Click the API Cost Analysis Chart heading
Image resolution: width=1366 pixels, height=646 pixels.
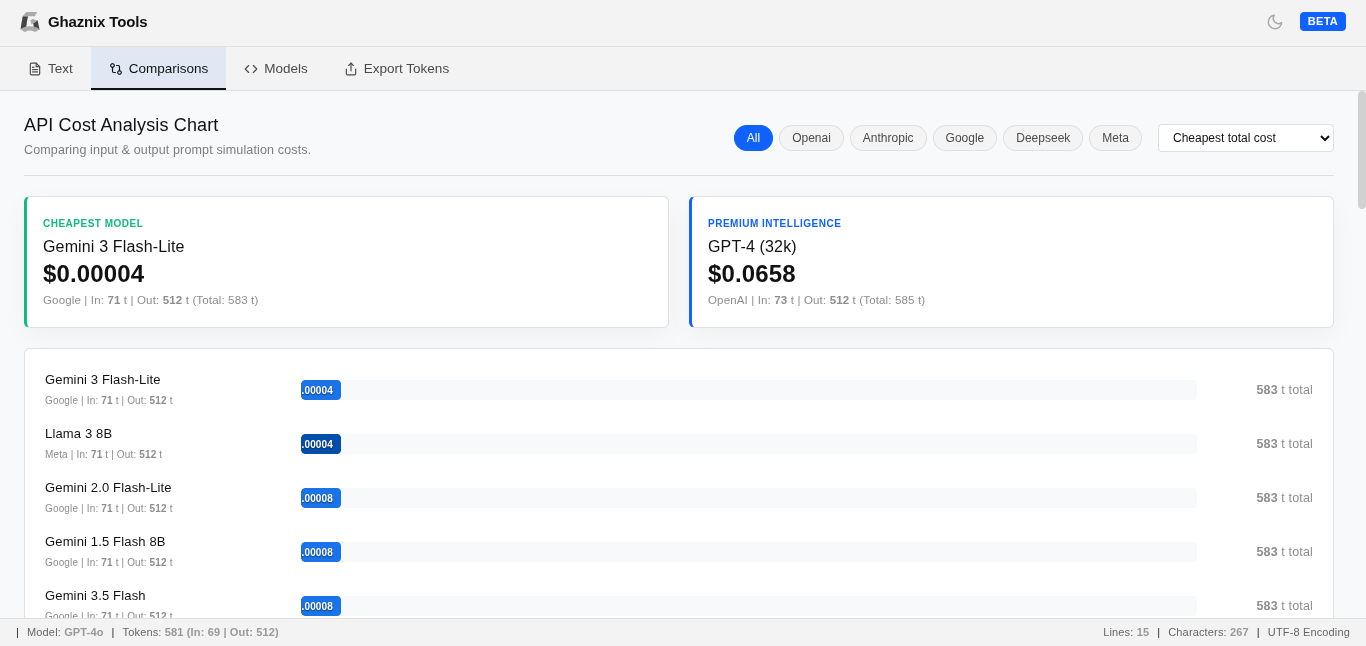pos(121,125)
